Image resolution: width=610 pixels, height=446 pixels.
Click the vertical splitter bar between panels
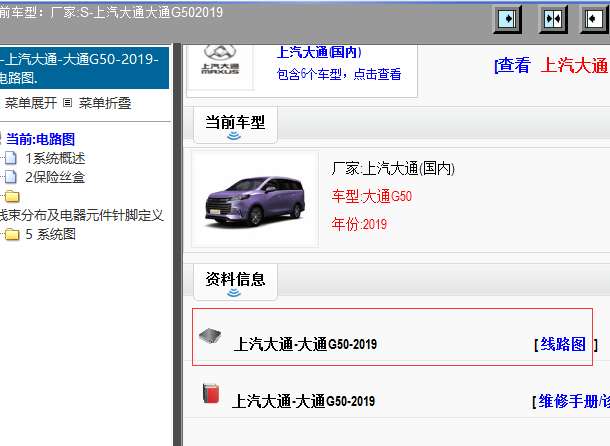point(177,244)
